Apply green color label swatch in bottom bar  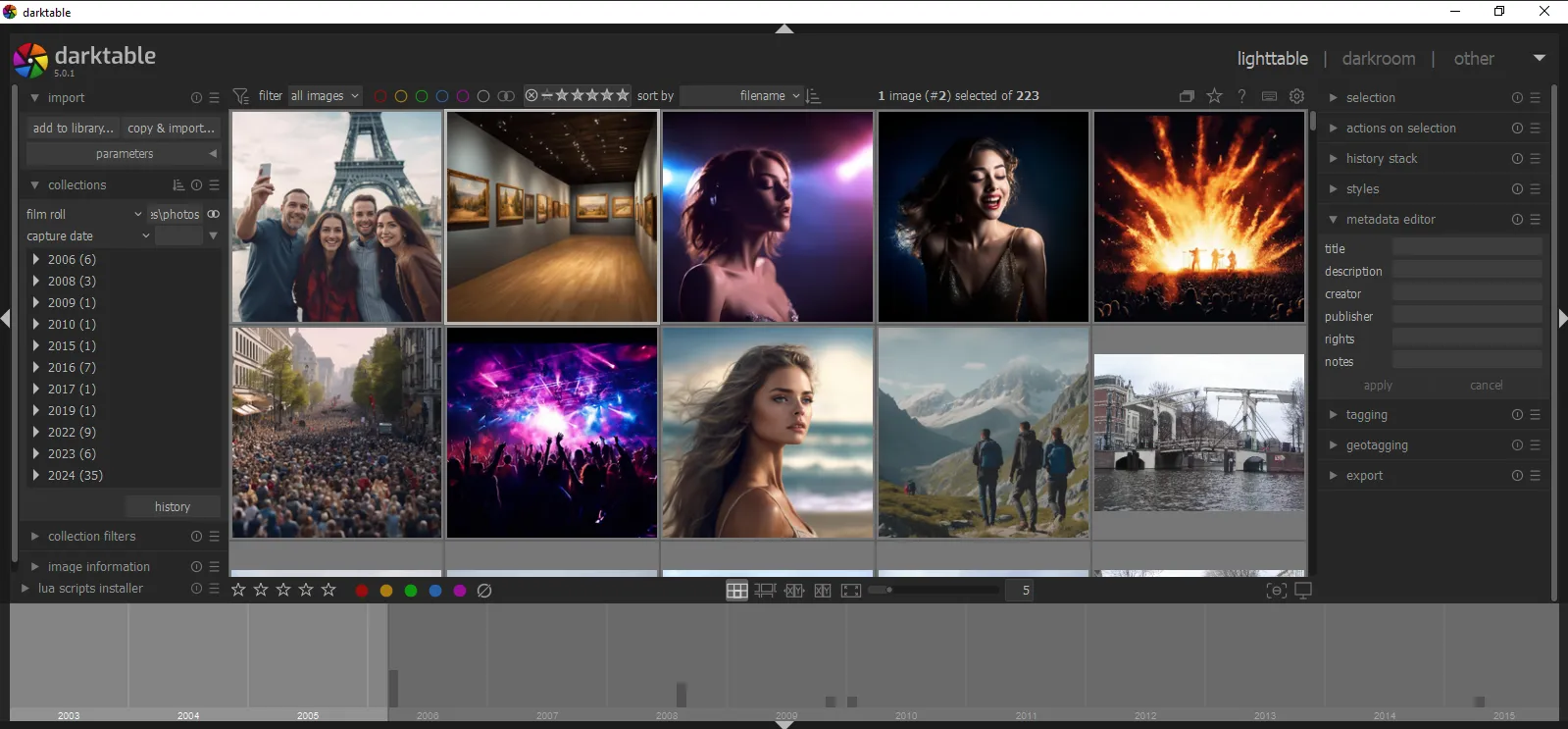coord(411,591)
